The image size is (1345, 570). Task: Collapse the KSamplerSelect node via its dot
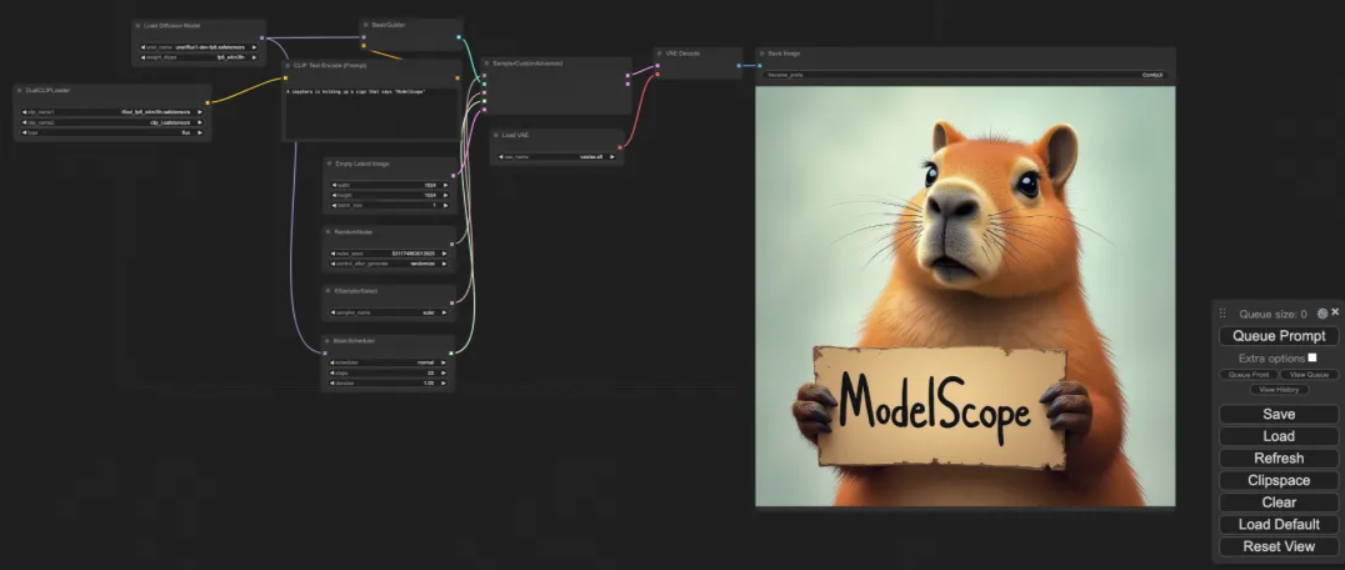(x=328, y=291)
